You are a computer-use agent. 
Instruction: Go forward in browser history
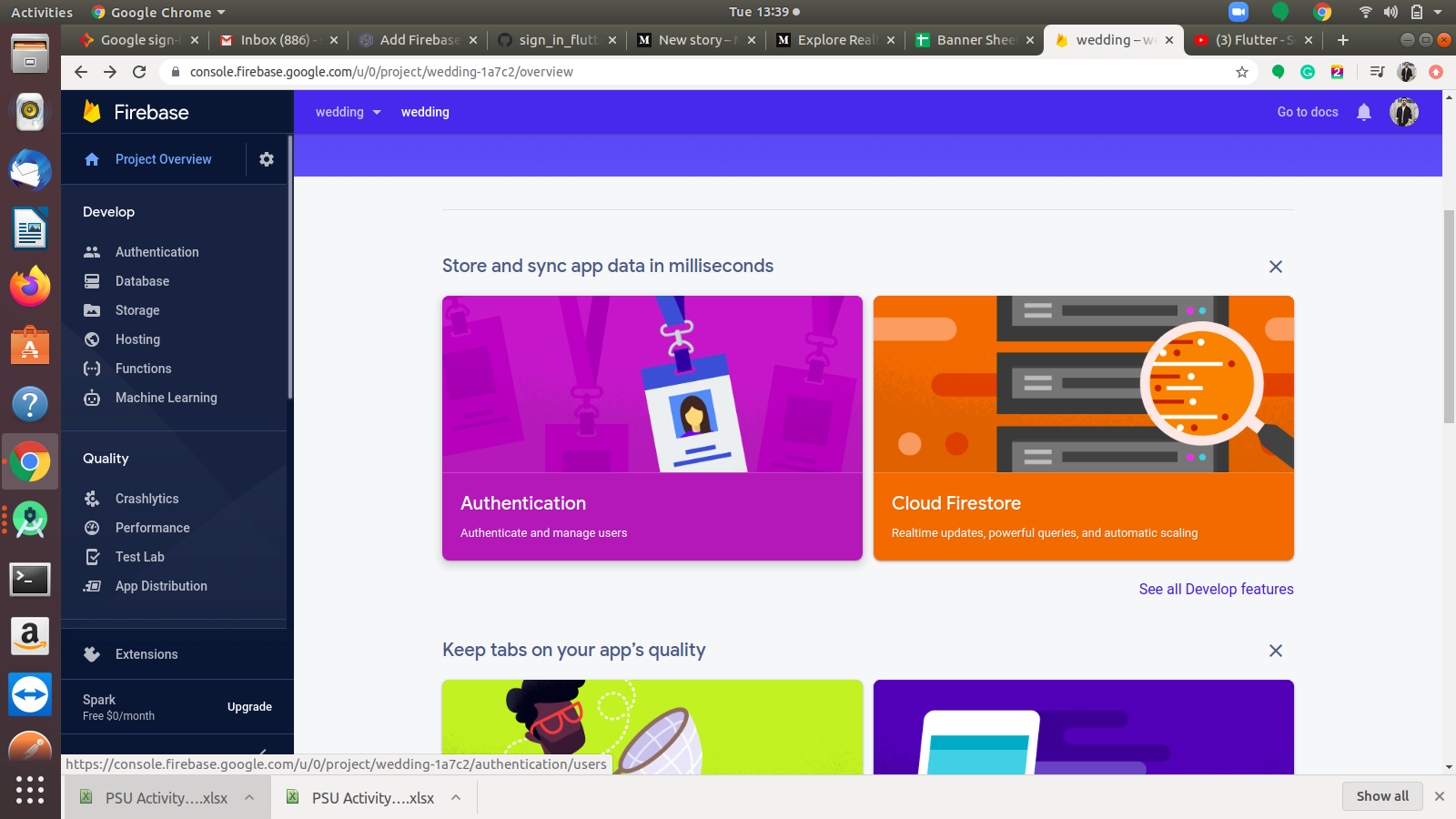point(110,72)
